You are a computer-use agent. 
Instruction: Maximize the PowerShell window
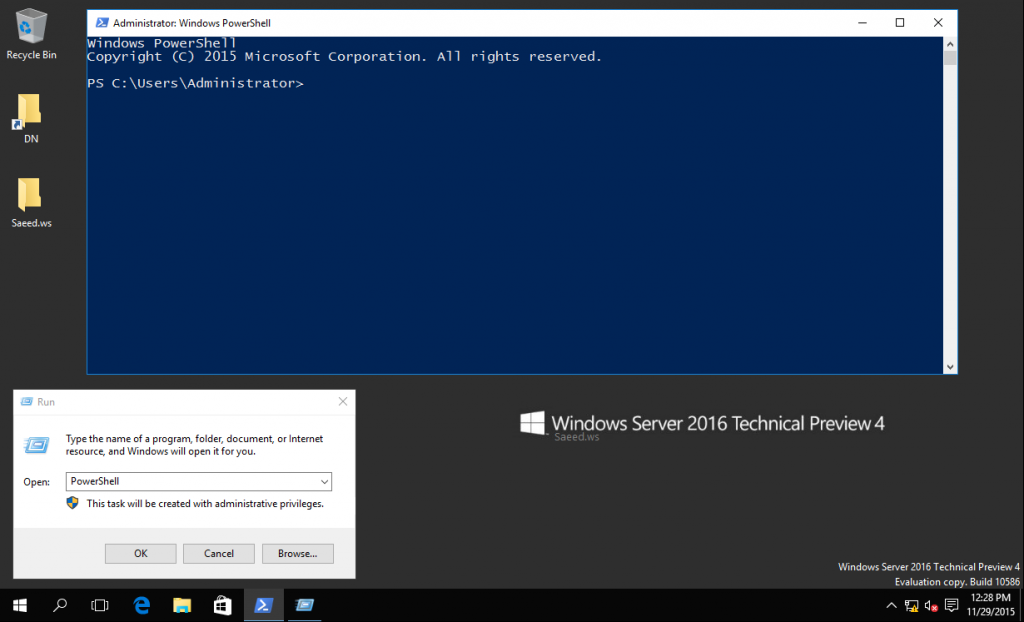pyautogui.click(x=900, y=23)
